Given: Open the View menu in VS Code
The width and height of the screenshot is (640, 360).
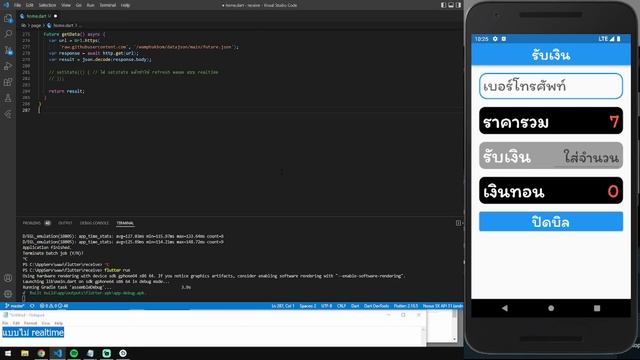Looking at the screenshot, I should tap(66, 5).
